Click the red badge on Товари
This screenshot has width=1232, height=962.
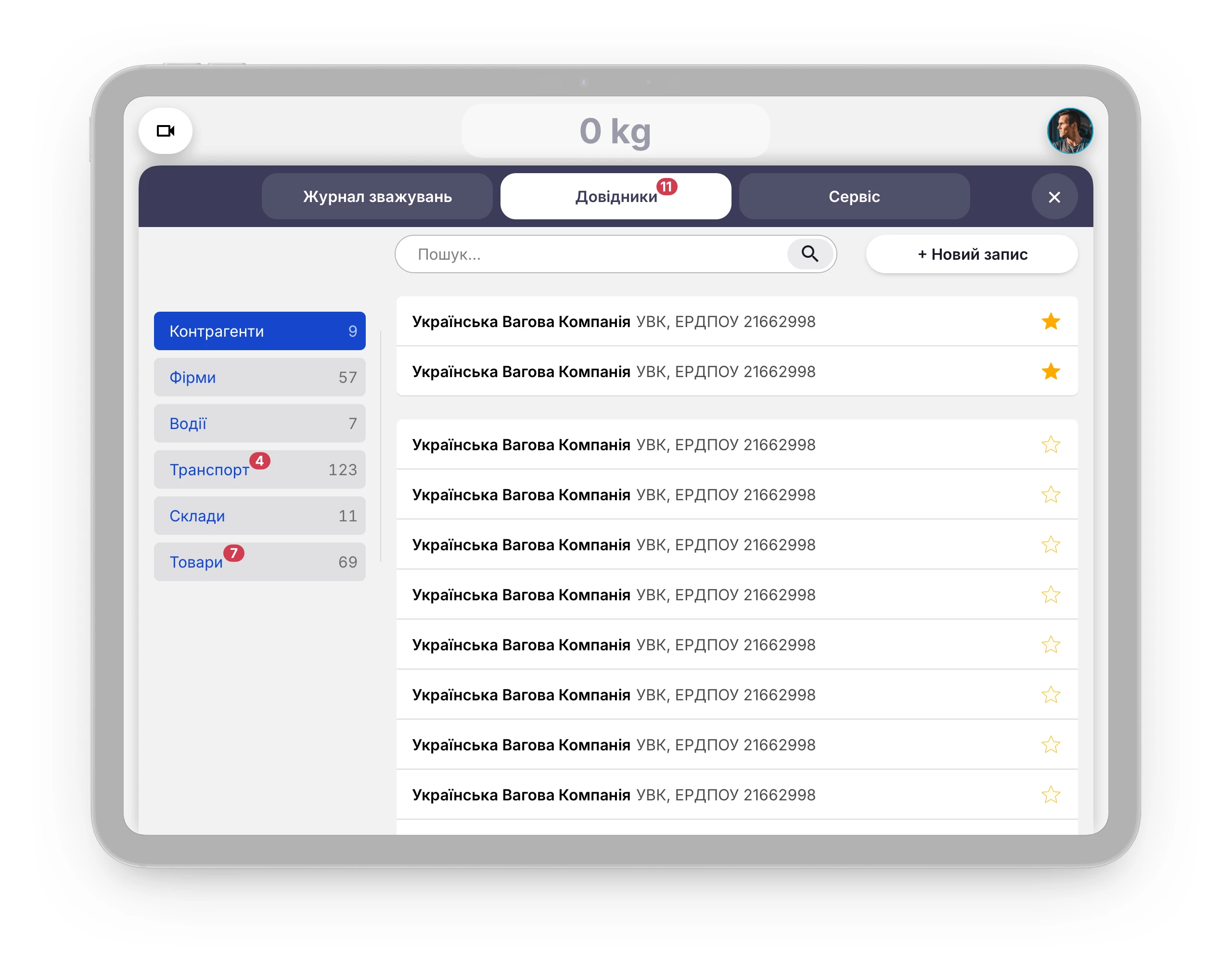click(x=233, y=553)
